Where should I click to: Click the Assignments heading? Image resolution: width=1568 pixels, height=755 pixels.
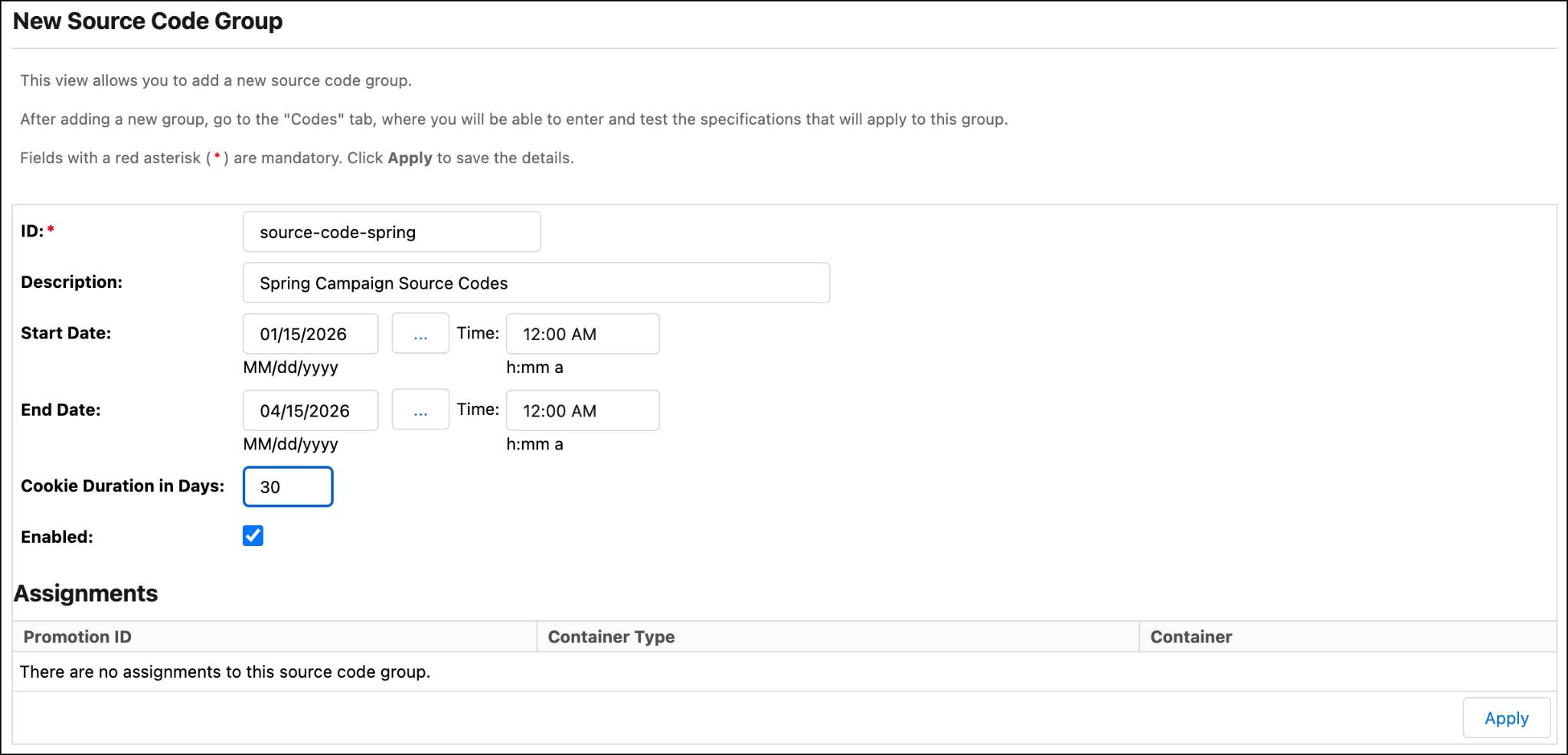(86, 593)
